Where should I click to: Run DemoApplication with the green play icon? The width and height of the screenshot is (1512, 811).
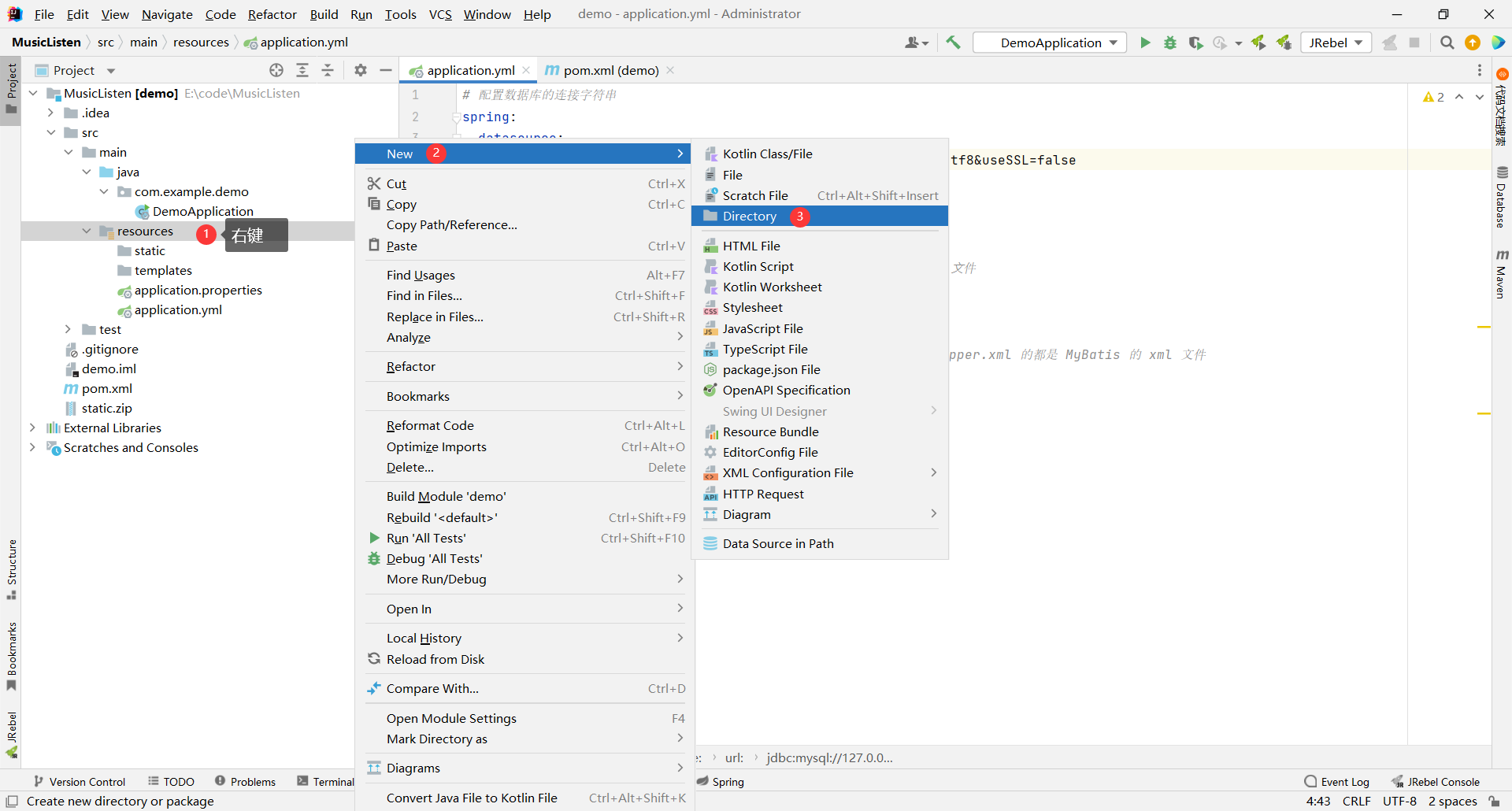point(1145,43)
